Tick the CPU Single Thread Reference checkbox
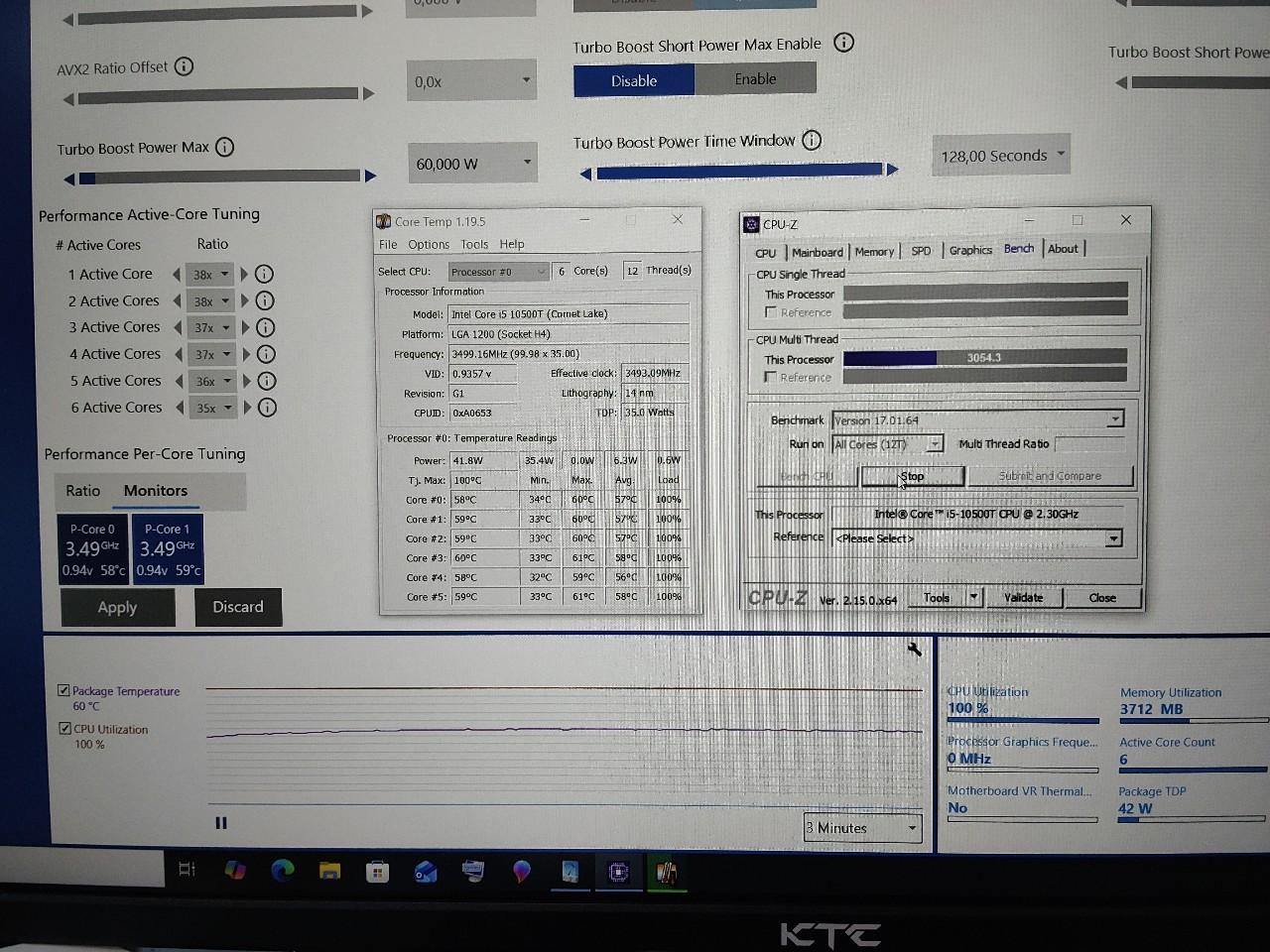The height and width of the screenshot is (952, 1270). tap(771, 312)
